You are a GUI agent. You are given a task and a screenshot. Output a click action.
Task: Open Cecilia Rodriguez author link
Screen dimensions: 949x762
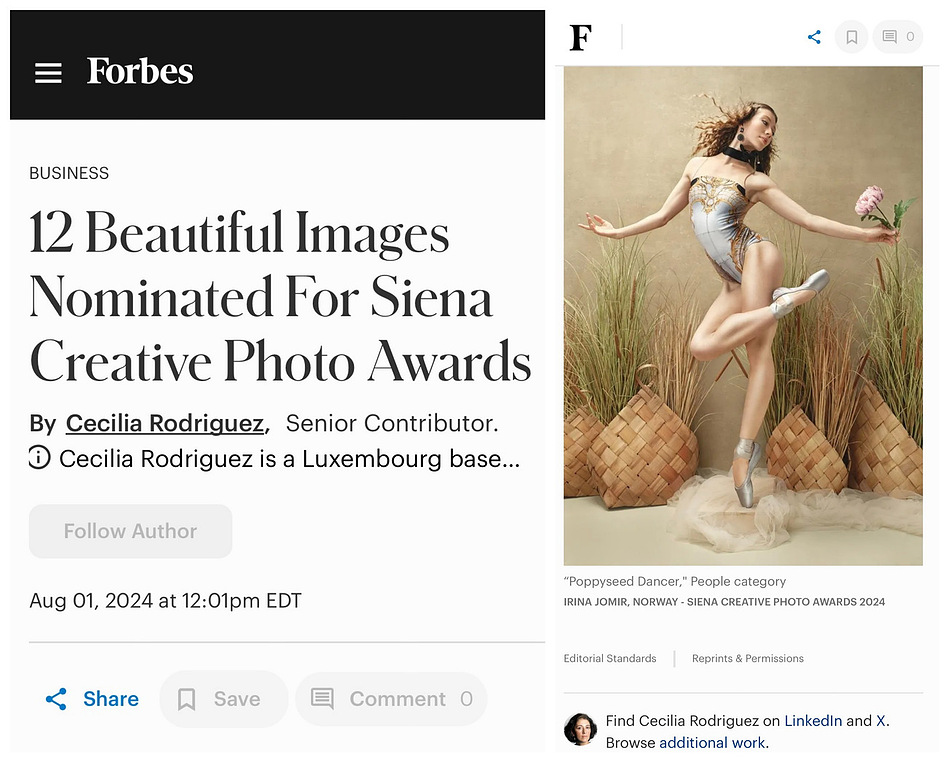click(165, 423)
